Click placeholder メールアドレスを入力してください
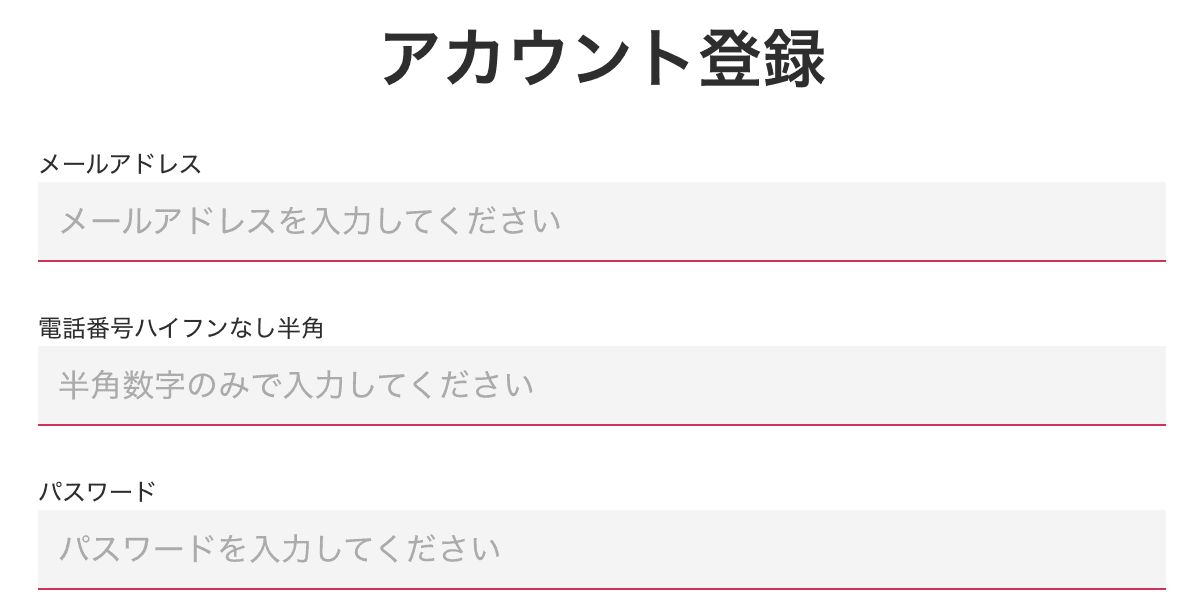Image resolution: width=1196 pixels, height=604 pixels. pyautogui.click(x=310, y=221)
